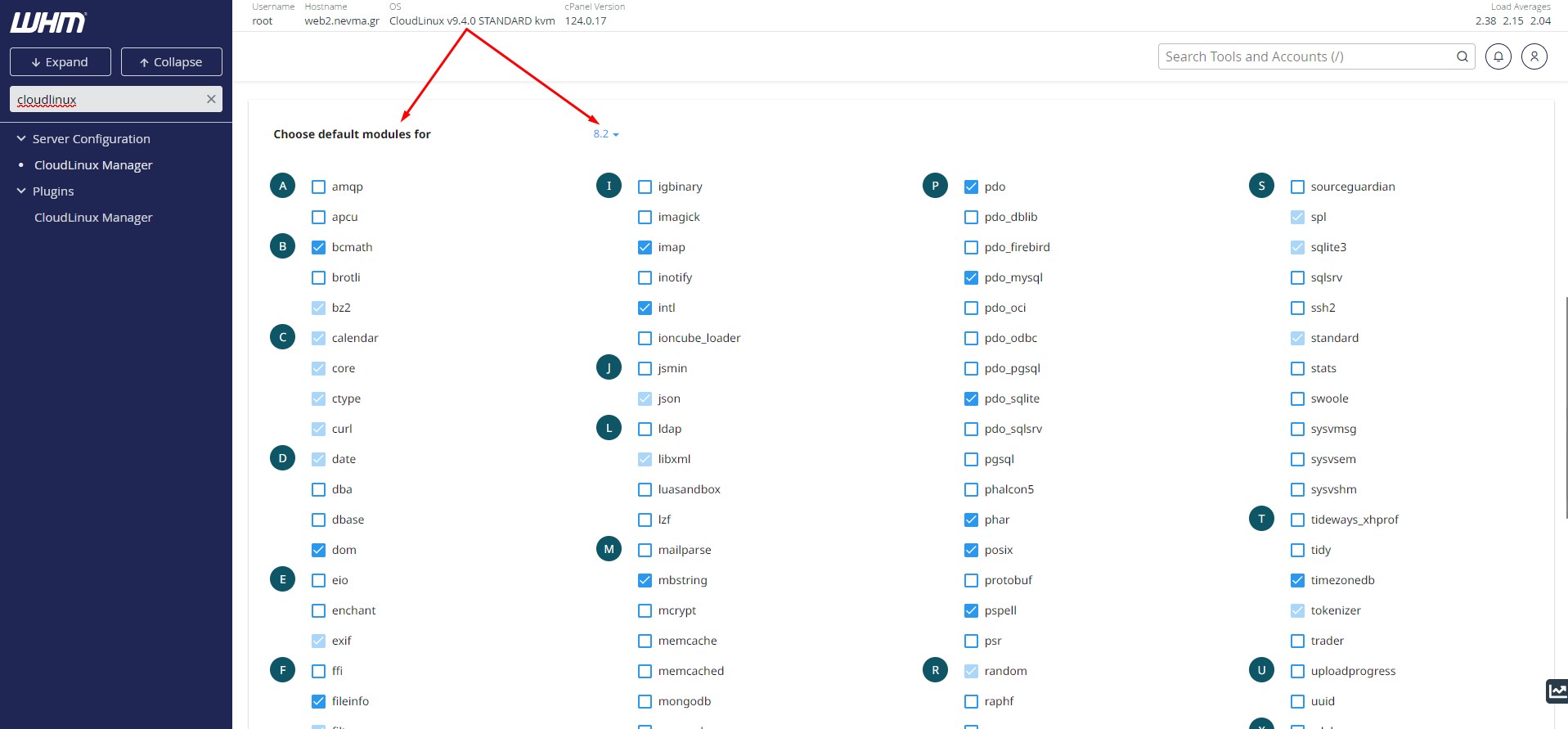Click the letter S section badge

pyautogui.click(x=1261, y=186)
